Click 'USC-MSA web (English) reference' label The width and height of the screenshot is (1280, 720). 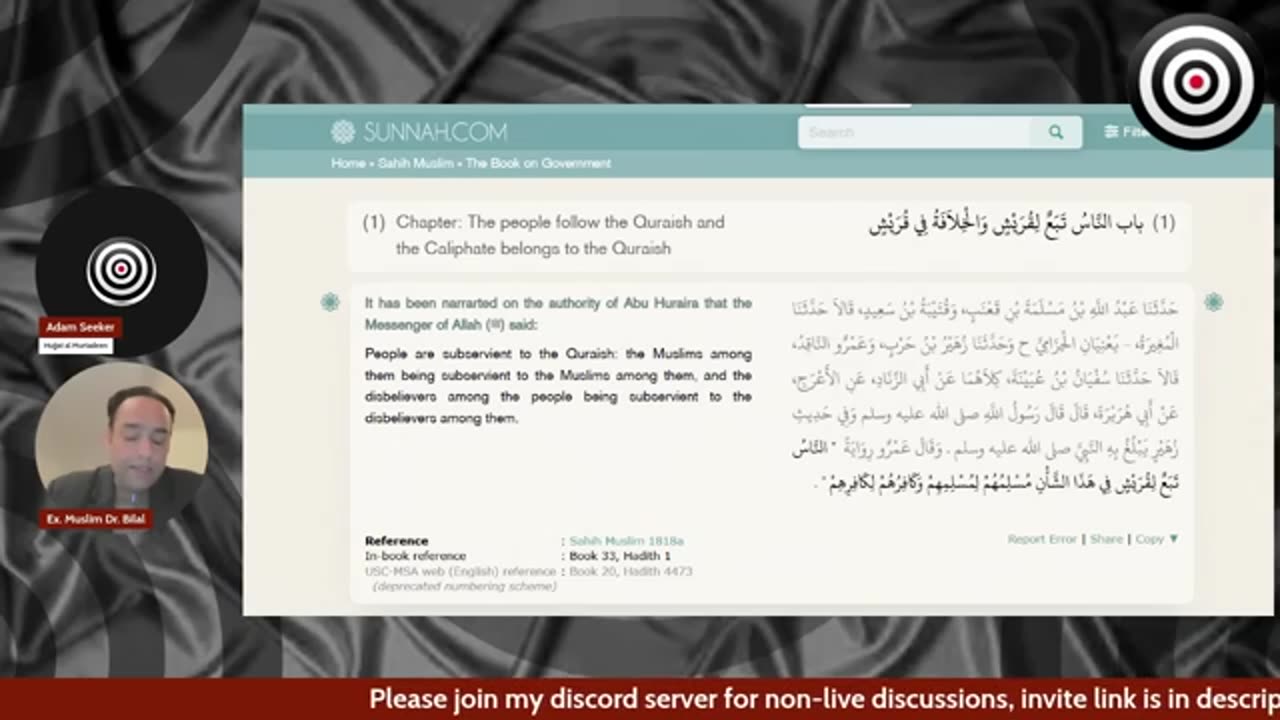tap(460, 571)
